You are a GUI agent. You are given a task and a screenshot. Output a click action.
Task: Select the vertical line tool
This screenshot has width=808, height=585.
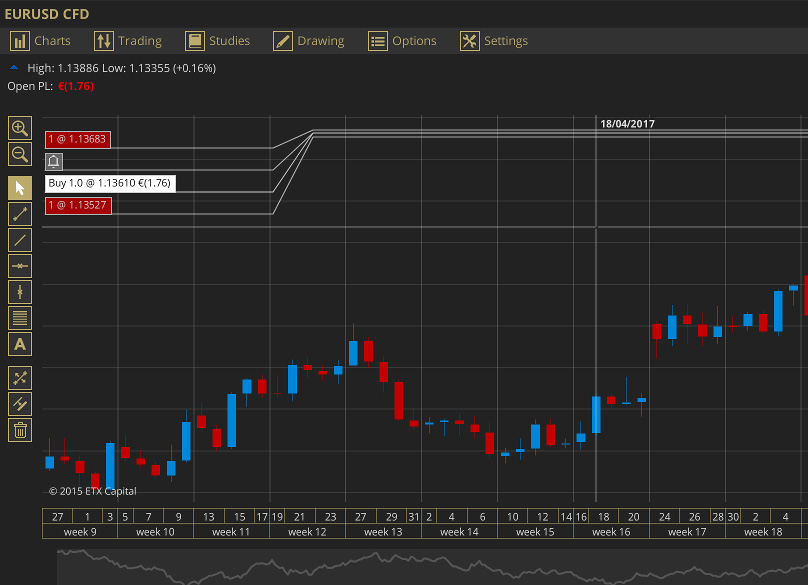[20, 292]
